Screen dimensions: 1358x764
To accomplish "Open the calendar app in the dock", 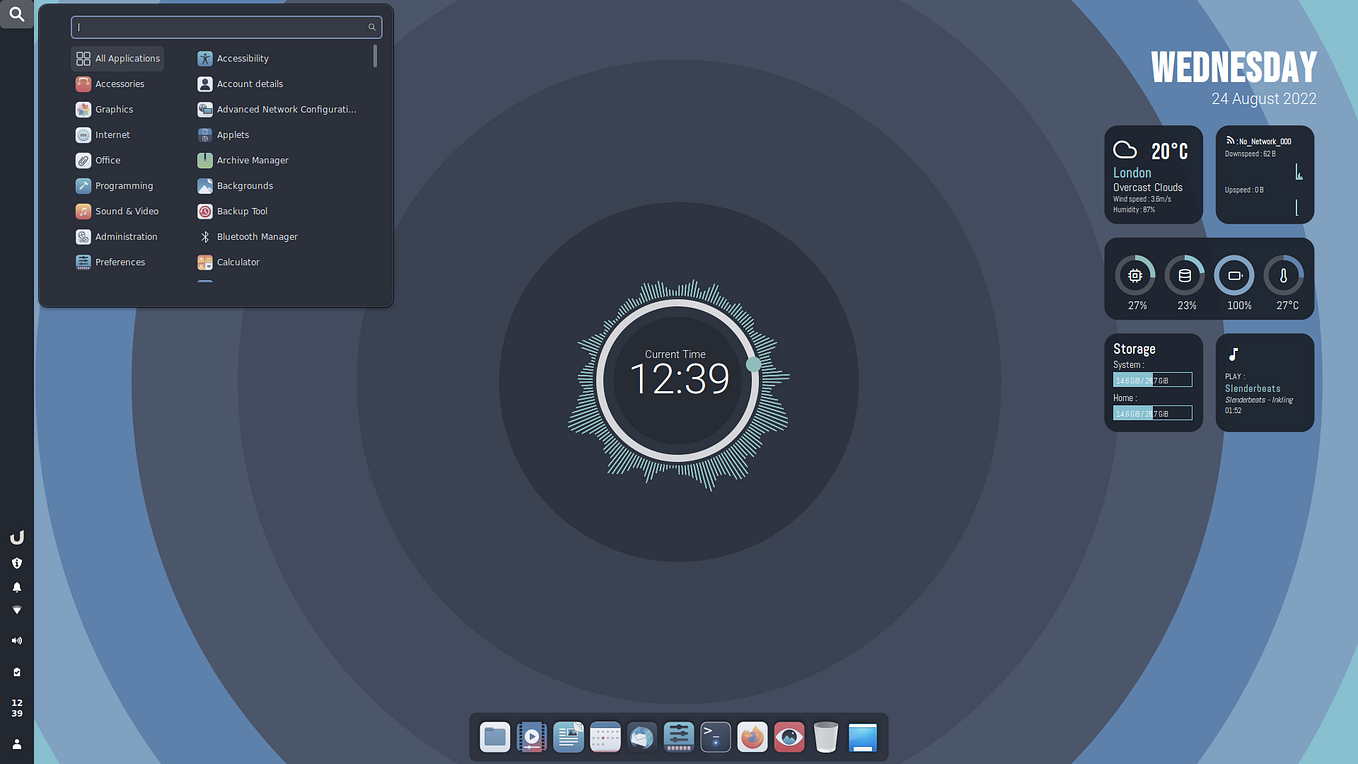I will click(605, 737).
